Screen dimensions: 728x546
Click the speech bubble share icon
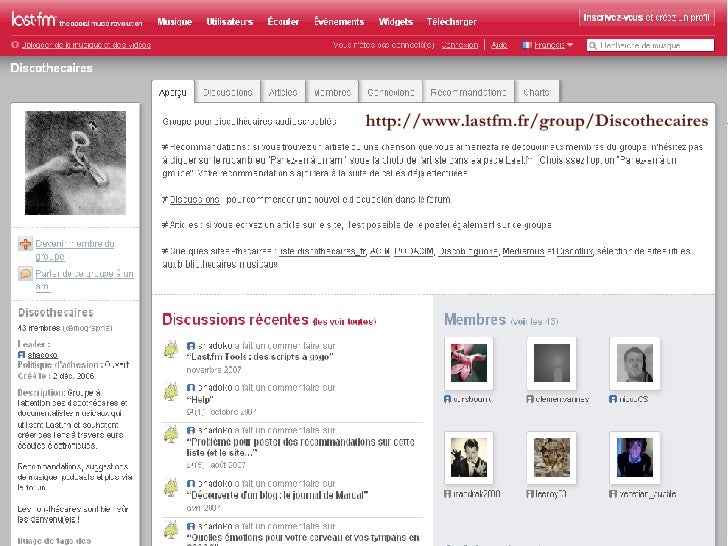(25, 273)
